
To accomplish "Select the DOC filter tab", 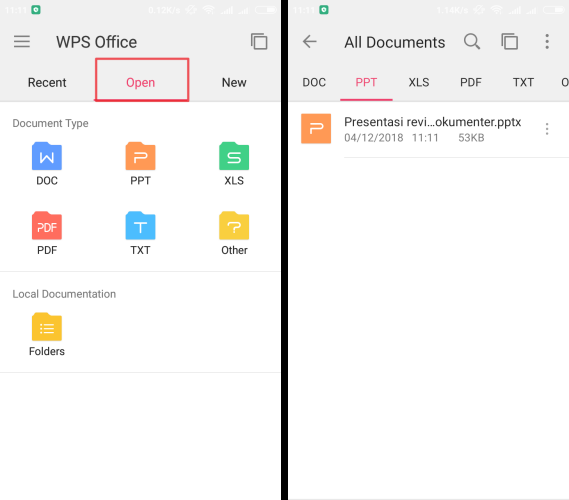I will [x=314, y=82].
